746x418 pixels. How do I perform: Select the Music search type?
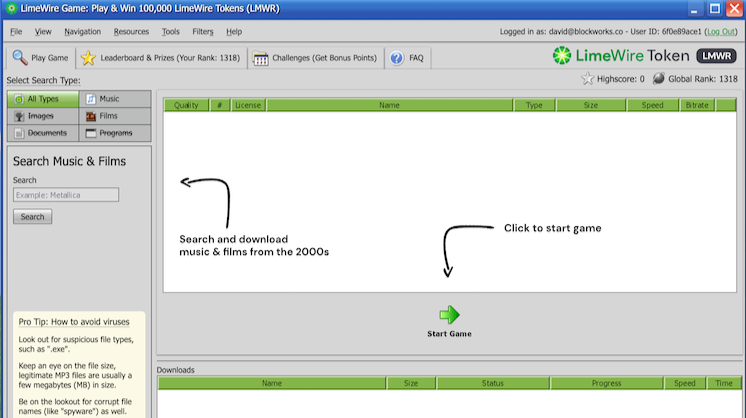pos(115,99)
